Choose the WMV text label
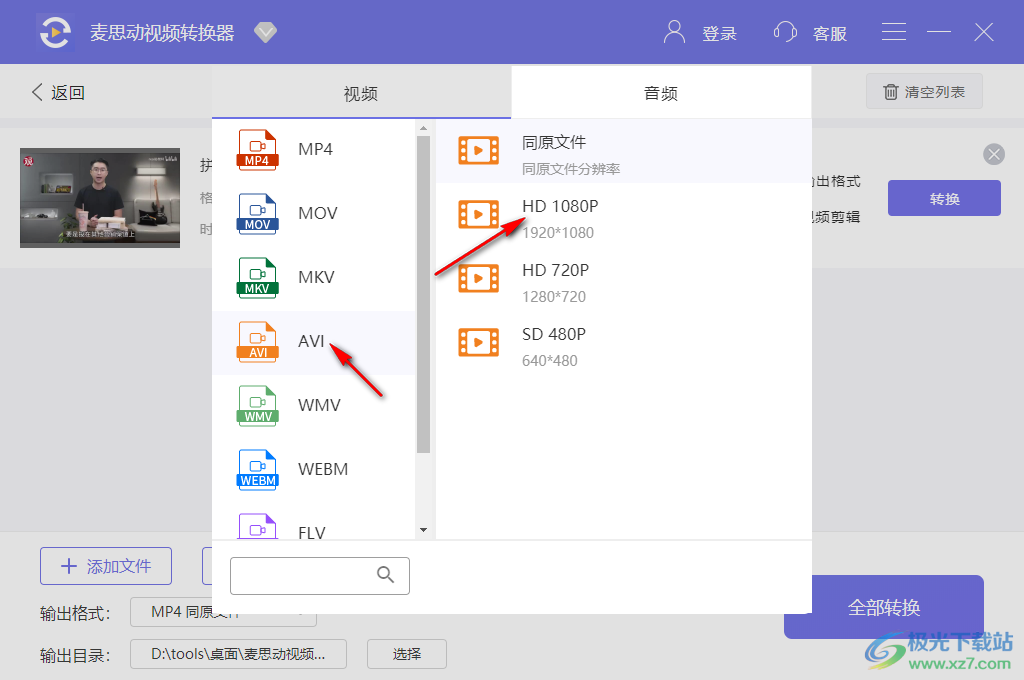 click(x=319, y=405)
